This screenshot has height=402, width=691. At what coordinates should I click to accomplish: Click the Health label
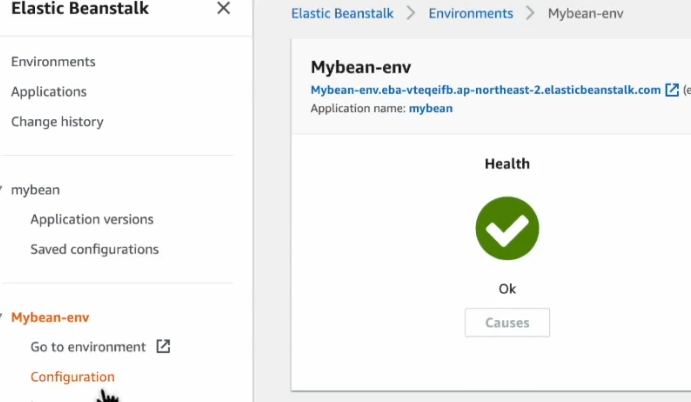507,164
